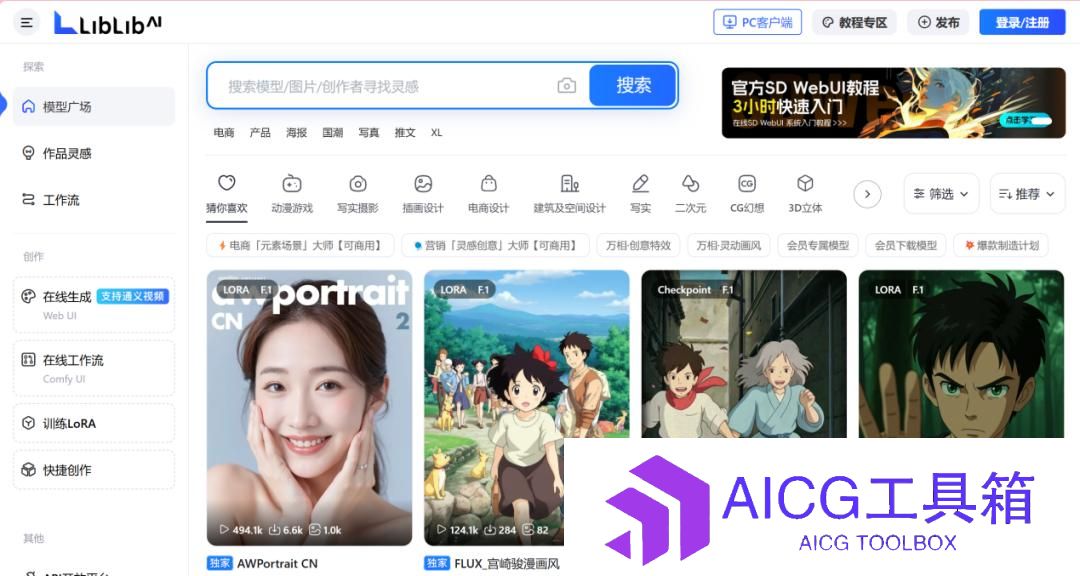The height and width of the screenshot is (576, 1080).
Task: Click the 快捷创作 cube icon
Action: click(28, 470)
